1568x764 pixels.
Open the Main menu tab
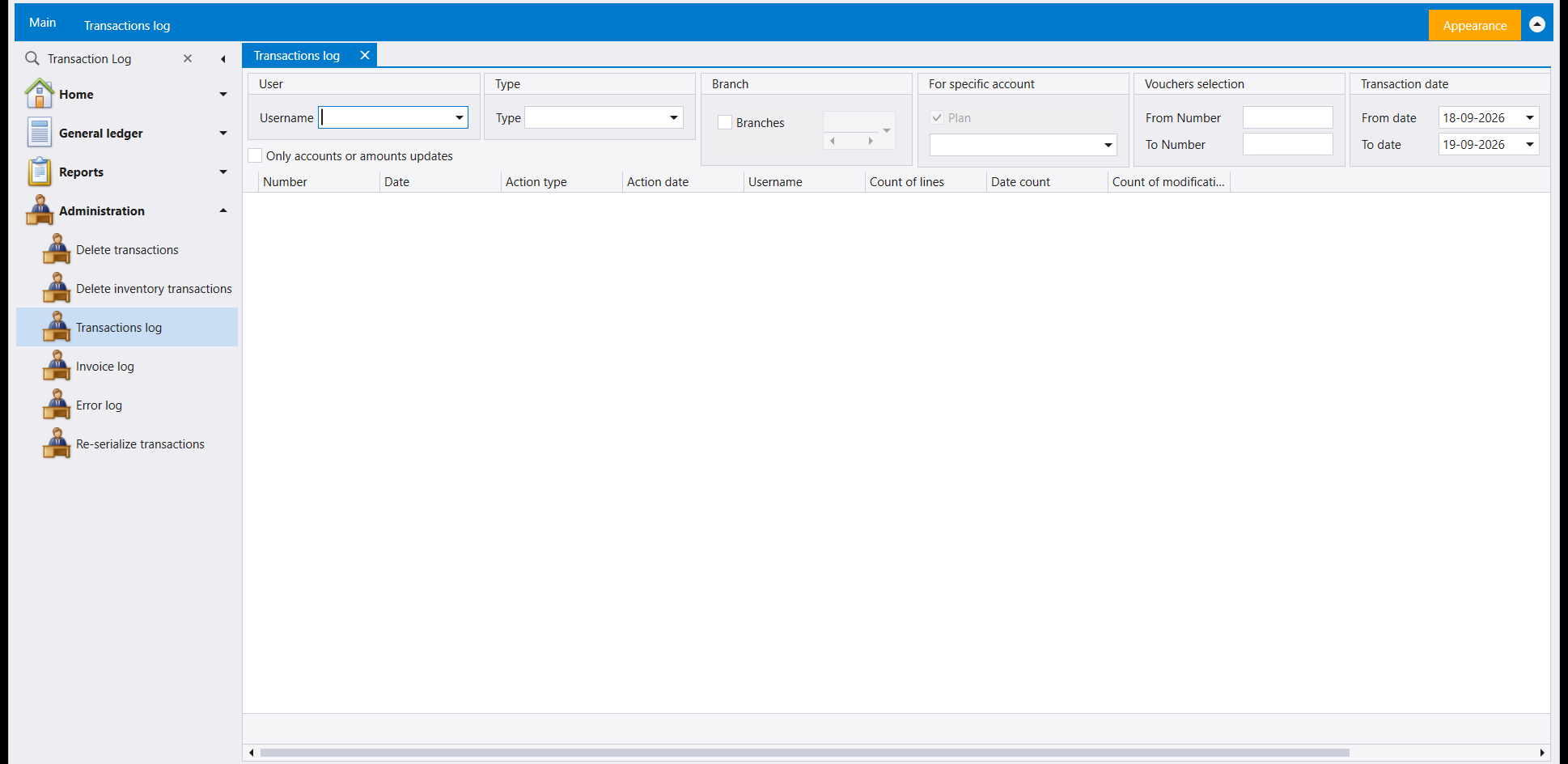tap(42, 23)
